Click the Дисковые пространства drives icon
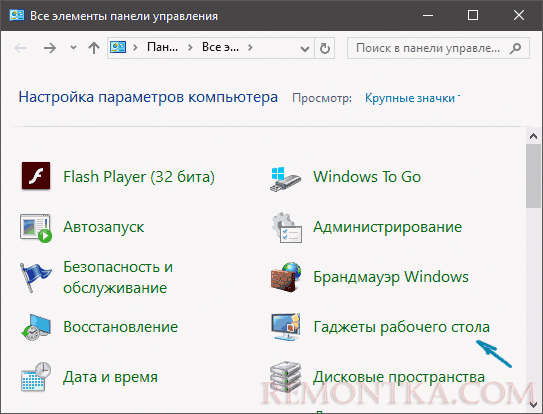Viewport: 543px width, 414px height. [285, 377]
